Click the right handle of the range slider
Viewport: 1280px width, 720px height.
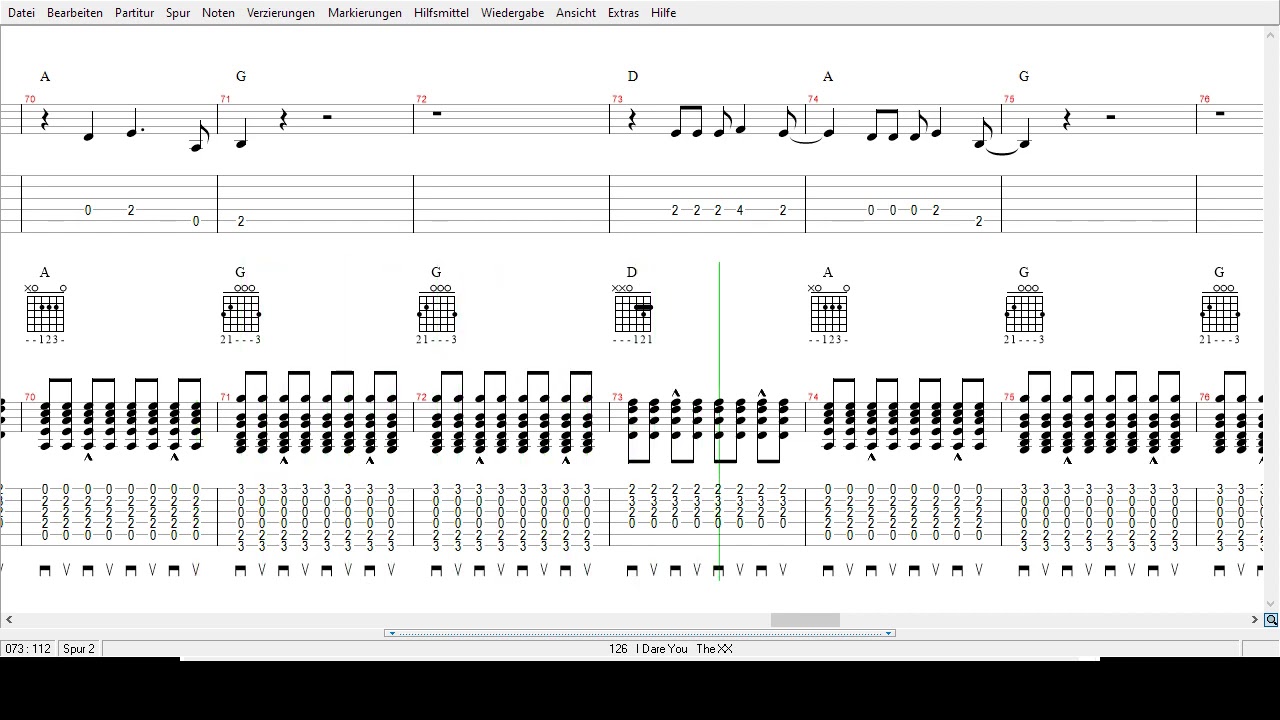click(x=888, y=633)
